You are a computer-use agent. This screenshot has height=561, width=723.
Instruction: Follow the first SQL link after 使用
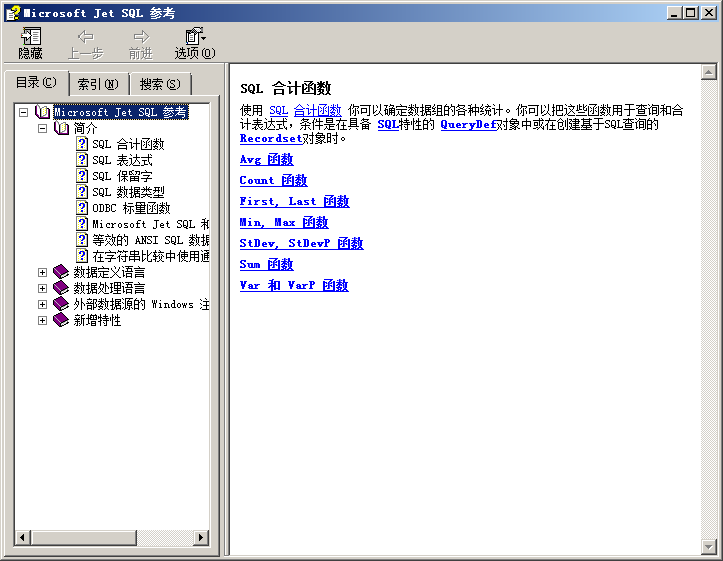pyautogui.click(x=279, y=110)
